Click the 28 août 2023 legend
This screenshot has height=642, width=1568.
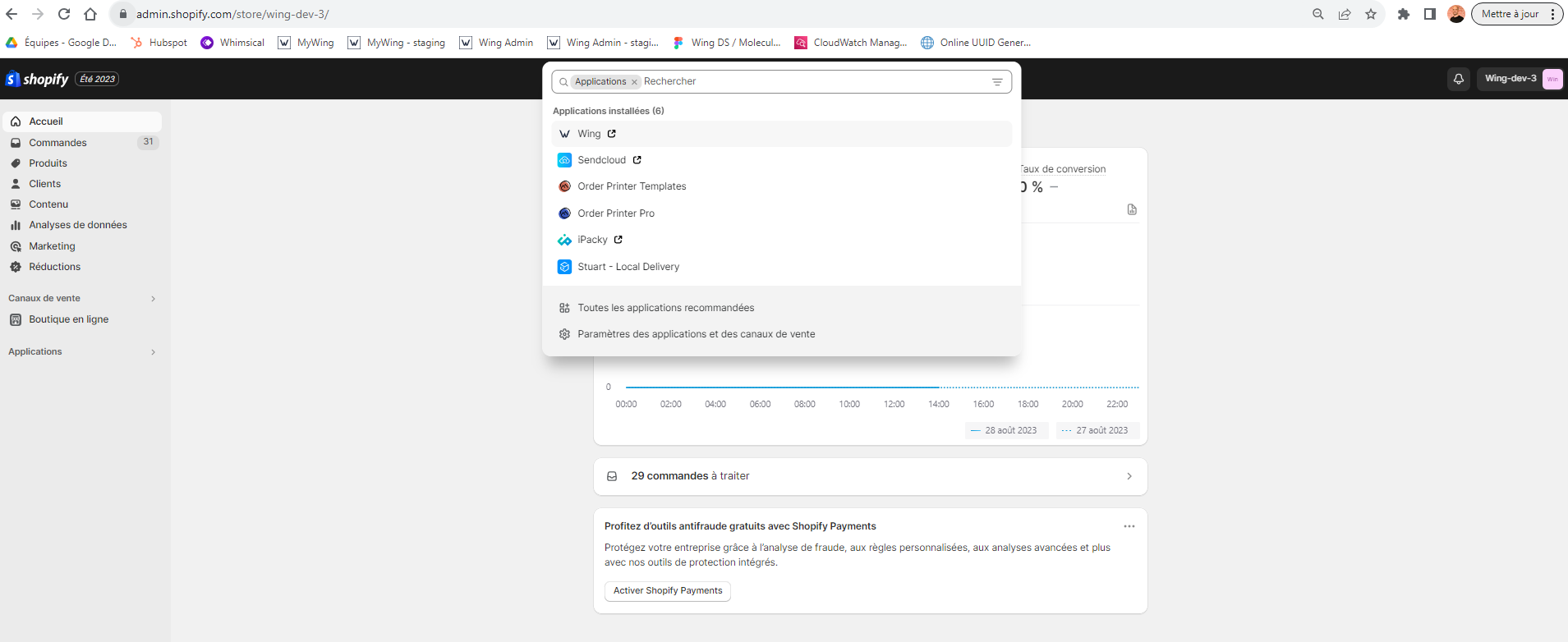pos(1006,430)
